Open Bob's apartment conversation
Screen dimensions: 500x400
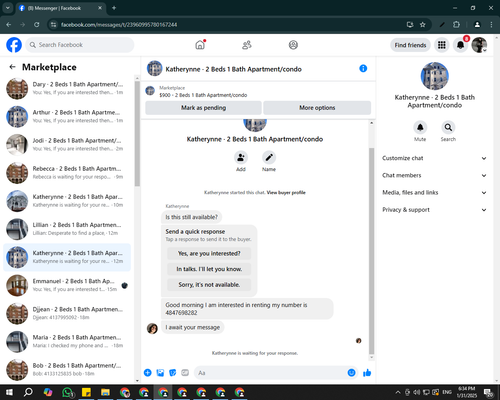pyautogui.click(x=67, y=369)
